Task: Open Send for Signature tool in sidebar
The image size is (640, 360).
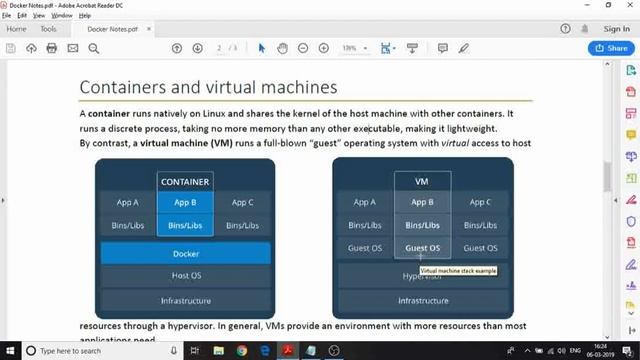Action: point(631,286)
